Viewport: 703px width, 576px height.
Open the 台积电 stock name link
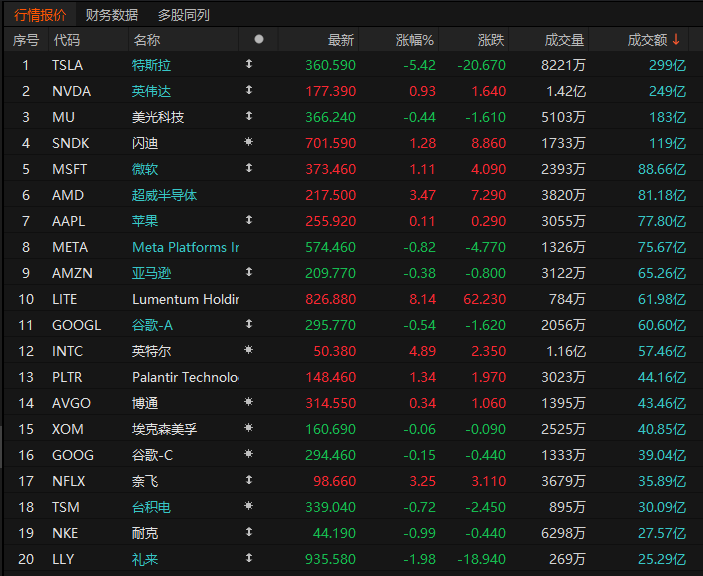point(152,507)
